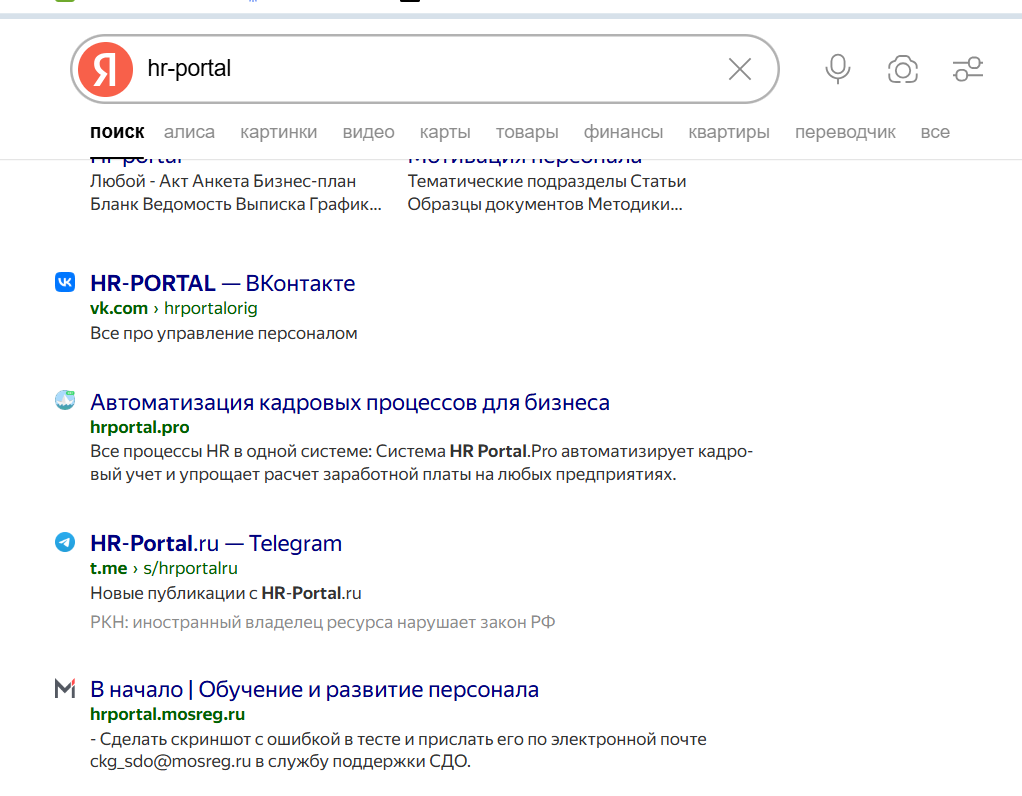Follow the hrportalorig path link
The image size is (1022, 796).
(x=211, y=308)
